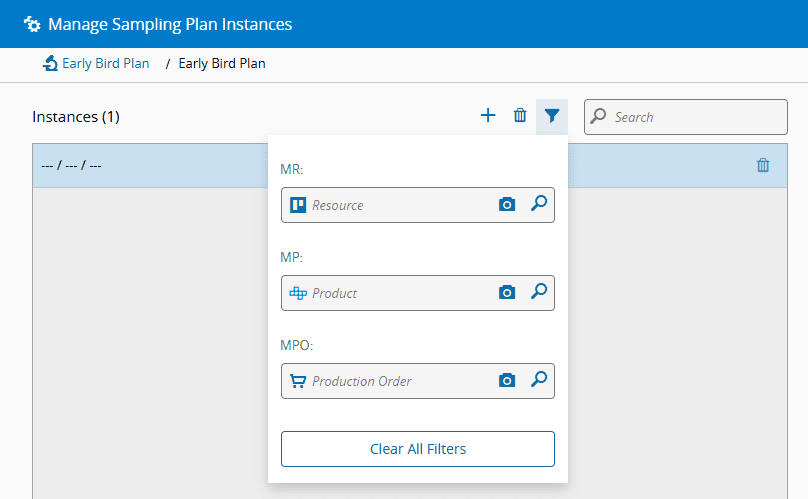Click the add instance plus icon

point(488,116)
